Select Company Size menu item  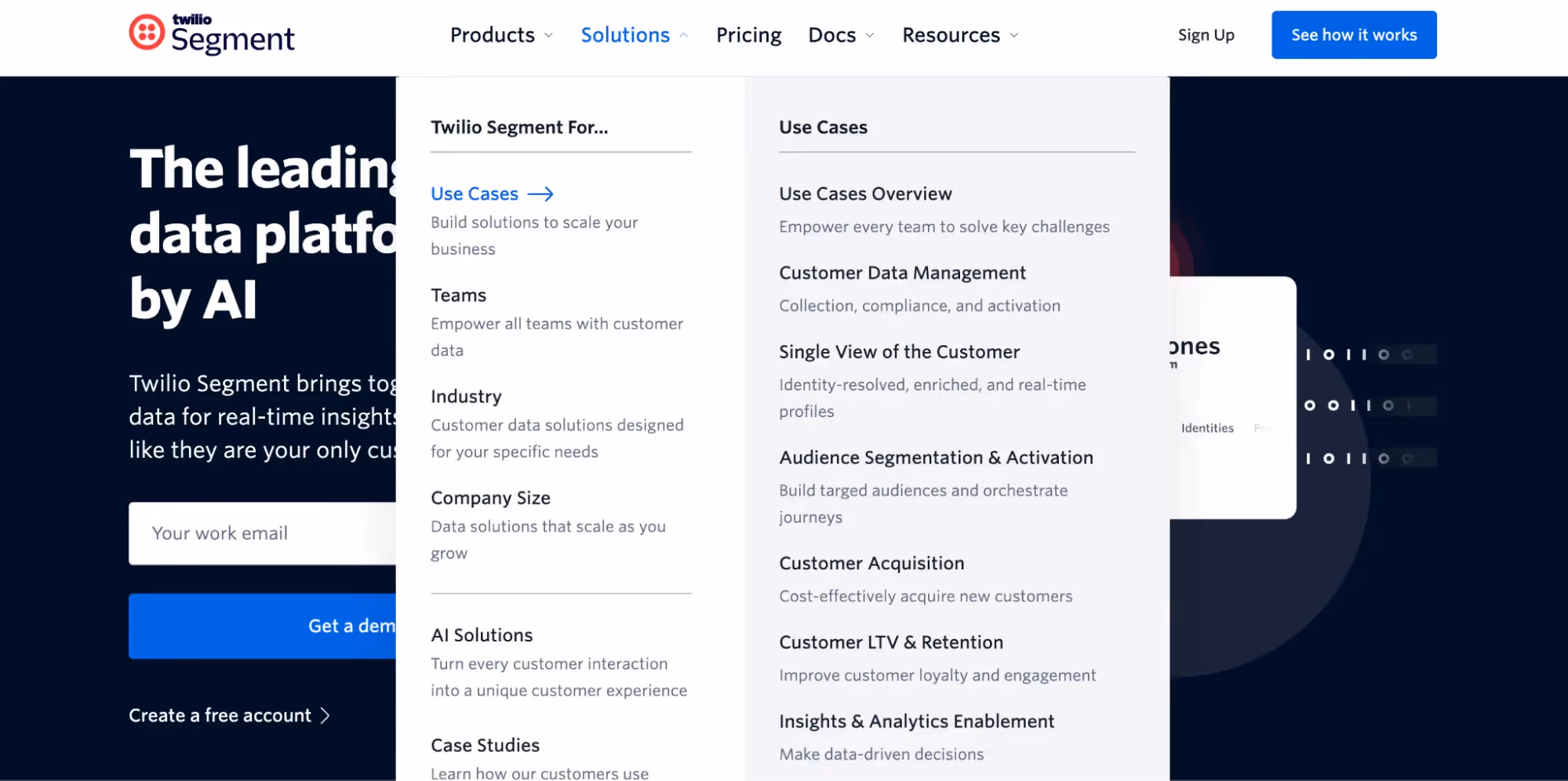[490, 498]
